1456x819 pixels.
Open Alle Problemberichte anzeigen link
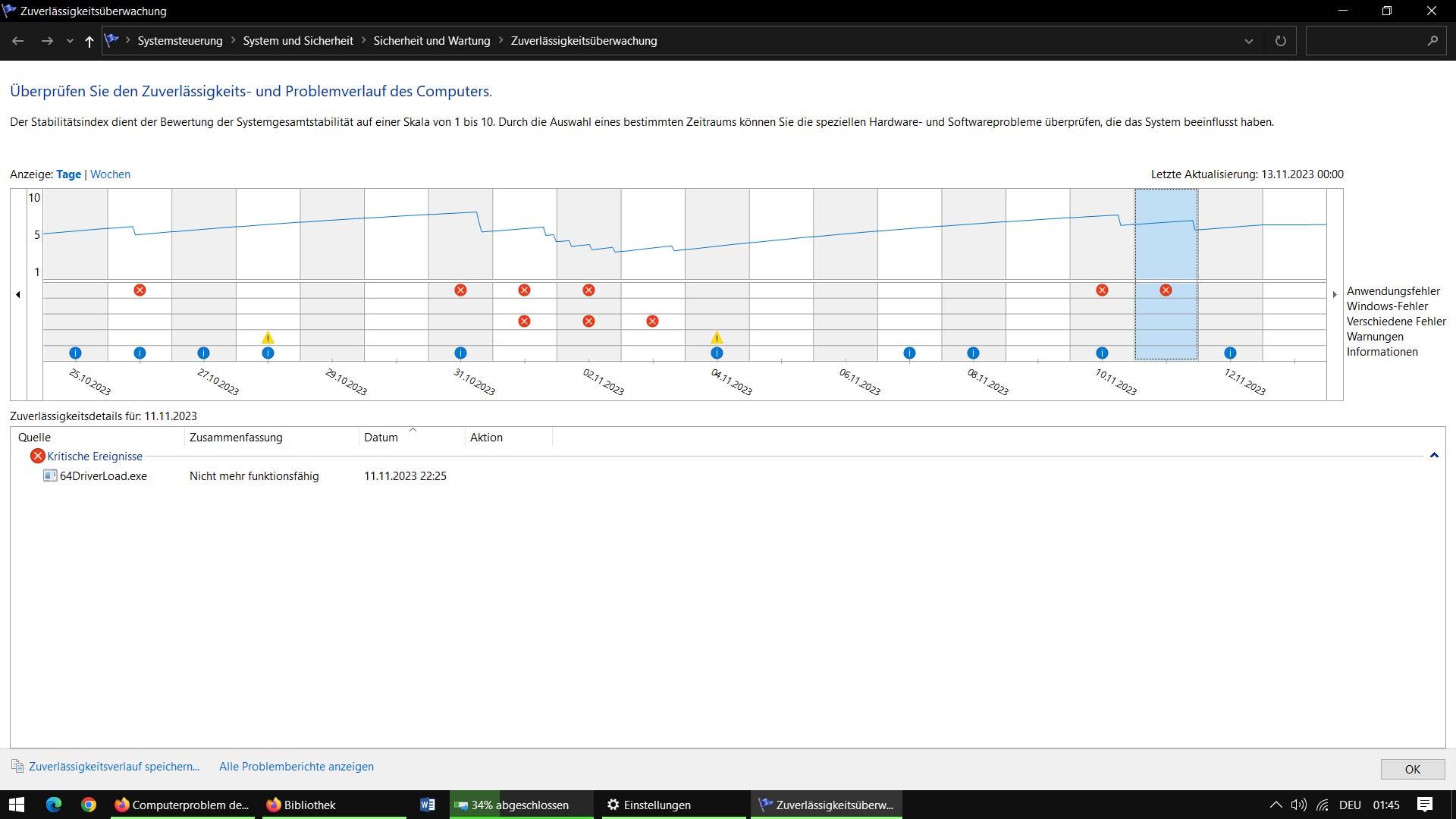pyautogui.click(x=297, y=767)
